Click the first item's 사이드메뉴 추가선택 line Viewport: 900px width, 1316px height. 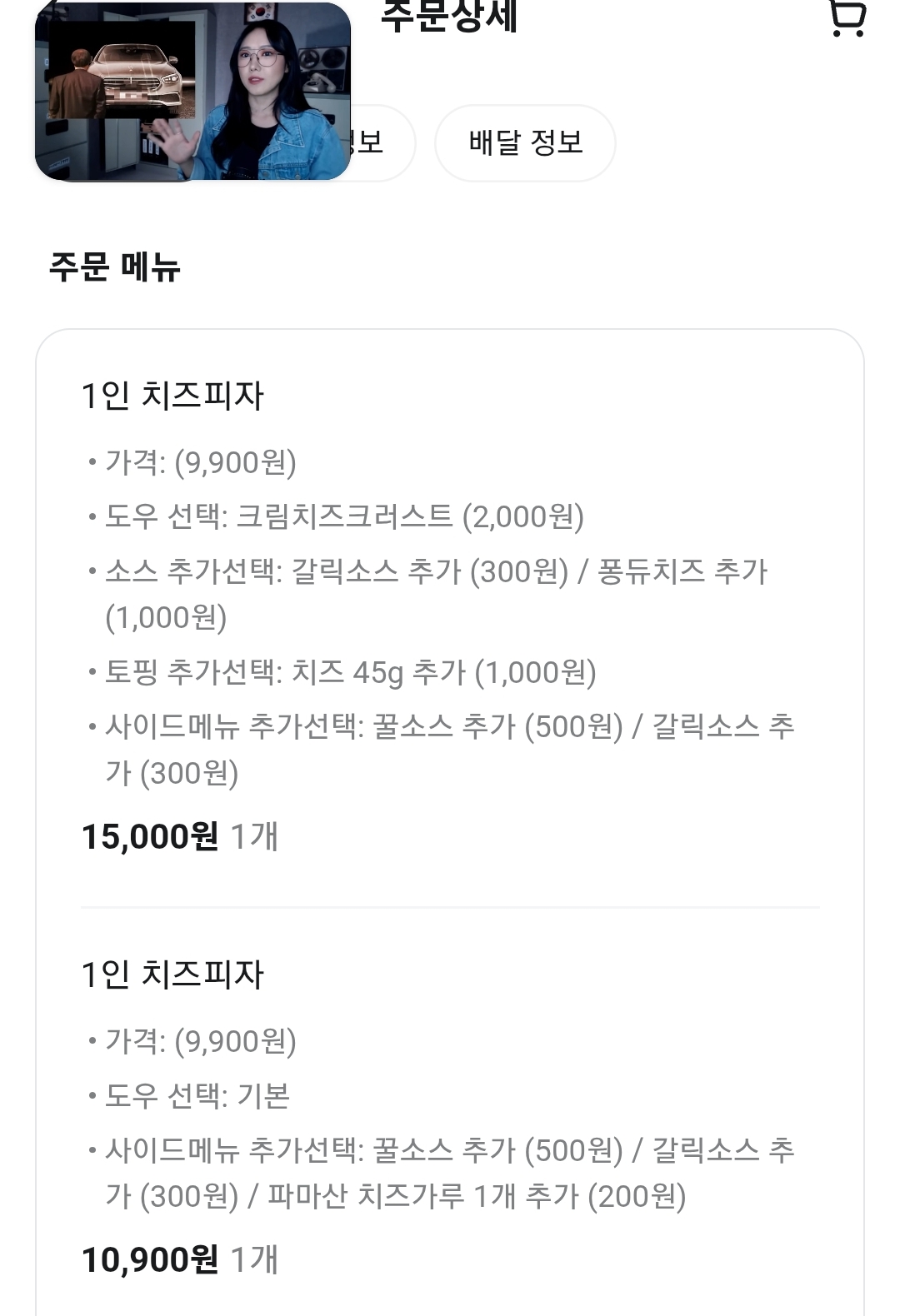coord(449,750)
